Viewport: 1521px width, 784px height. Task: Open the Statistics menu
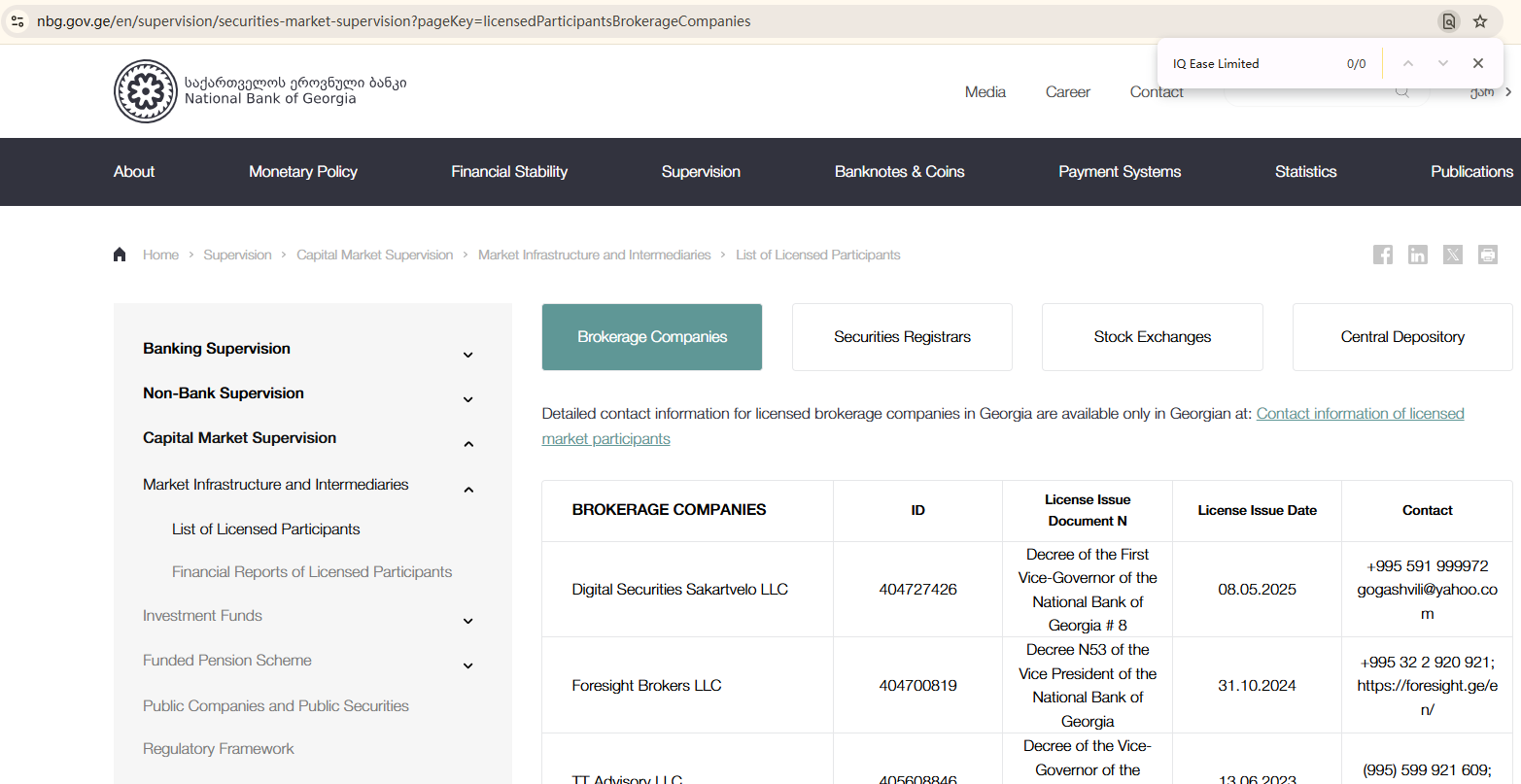click(x=1305, y=172)
